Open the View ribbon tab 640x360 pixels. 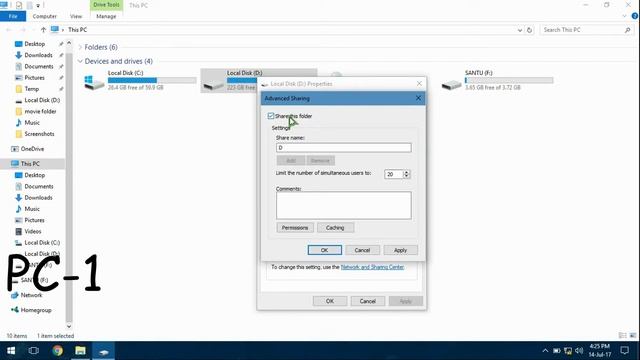[76, 16]
